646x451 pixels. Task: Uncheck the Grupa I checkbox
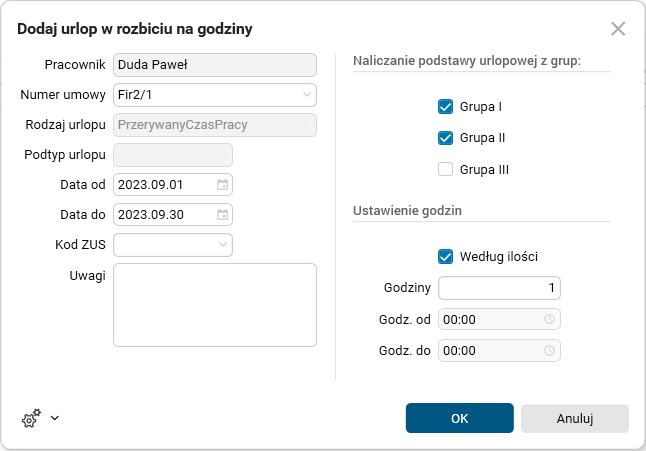446,106
